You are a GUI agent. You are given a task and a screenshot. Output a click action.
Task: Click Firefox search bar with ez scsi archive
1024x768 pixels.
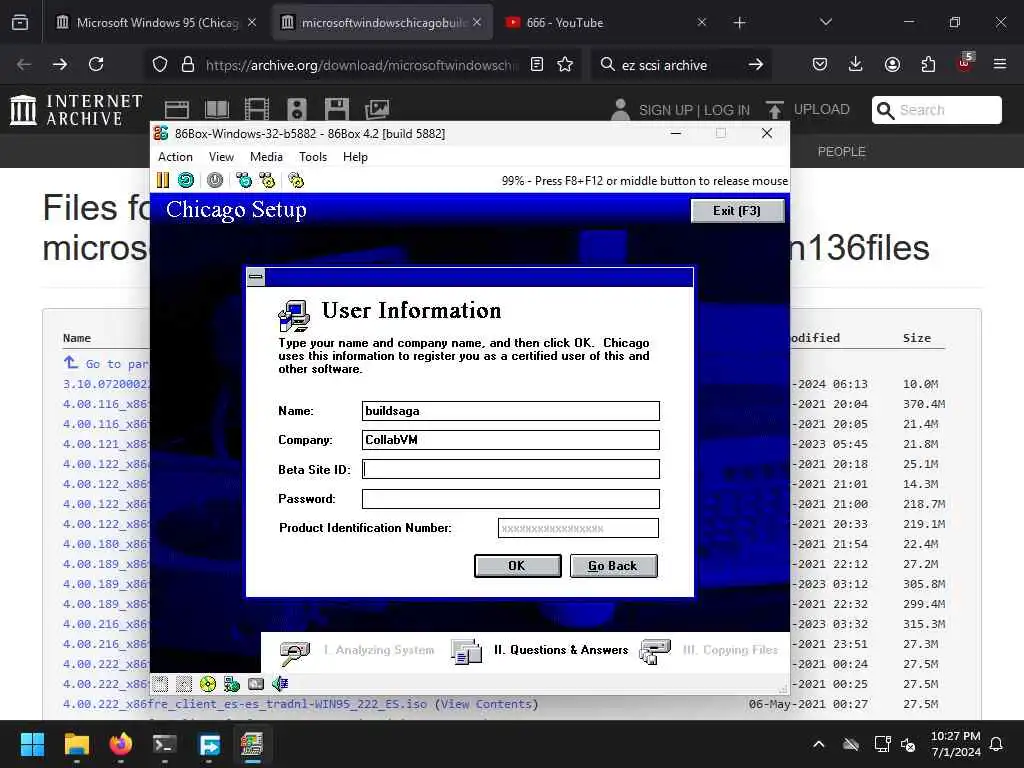[x=679, y=65]
